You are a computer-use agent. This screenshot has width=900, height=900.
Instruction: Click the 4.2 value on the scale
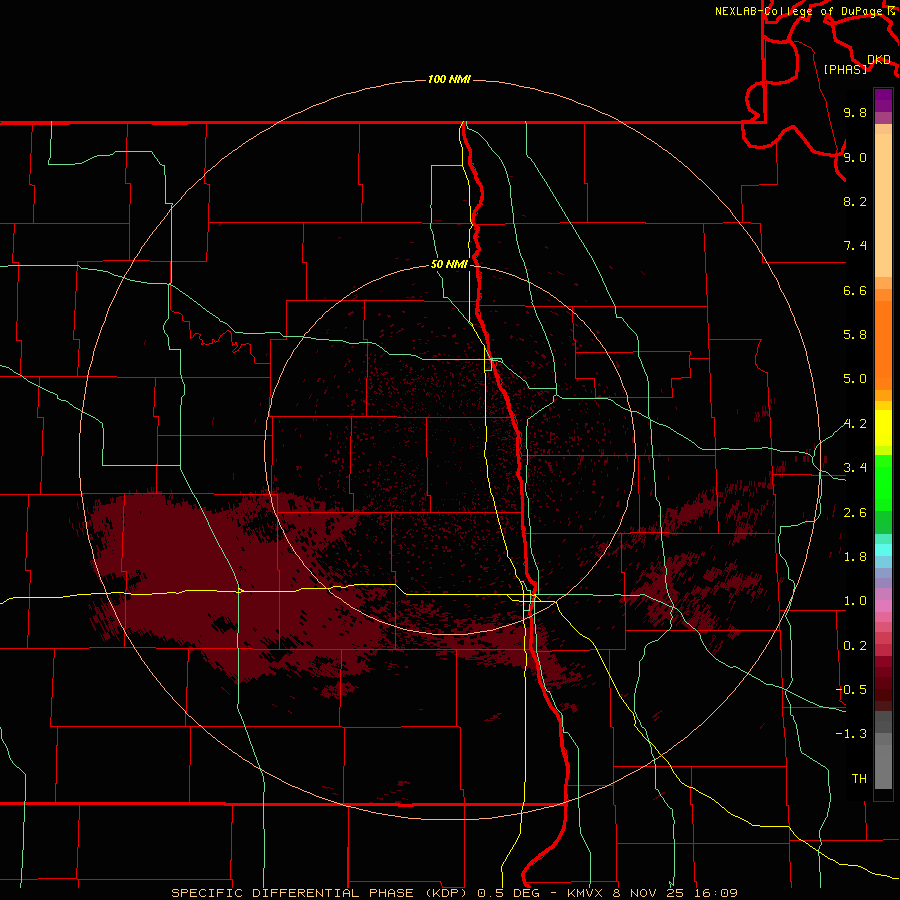click(x=855, y=424)
